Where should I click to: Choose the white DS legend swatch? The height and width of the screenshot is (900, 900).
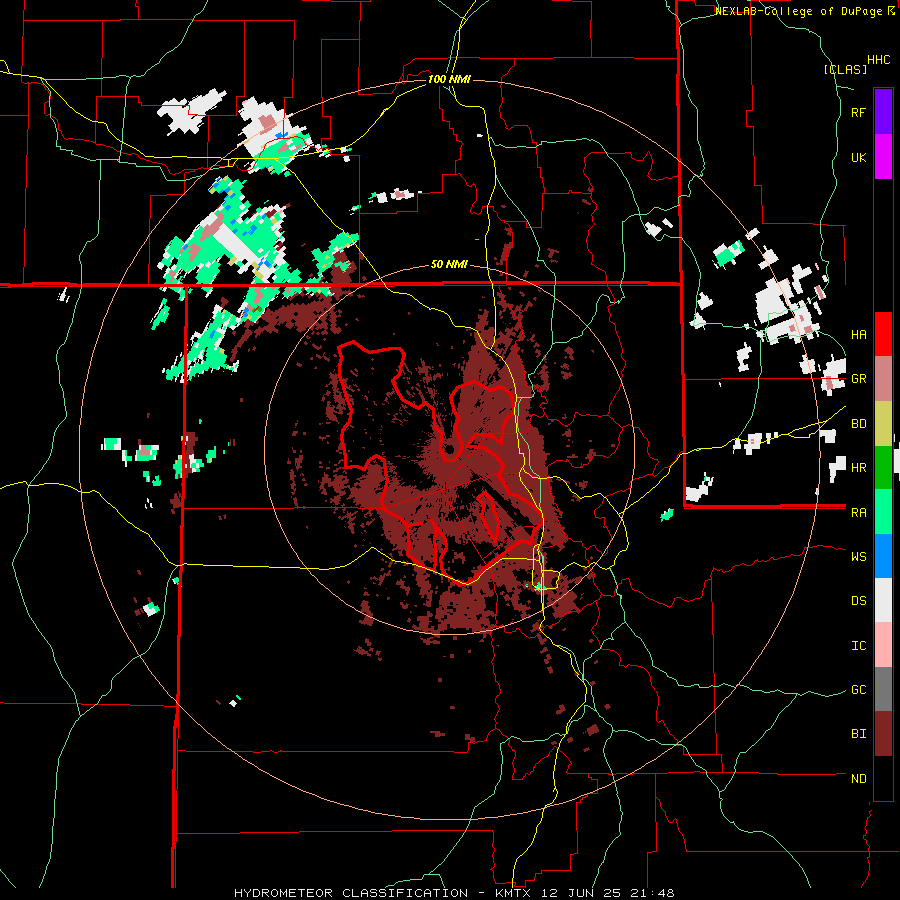[883, 600]
